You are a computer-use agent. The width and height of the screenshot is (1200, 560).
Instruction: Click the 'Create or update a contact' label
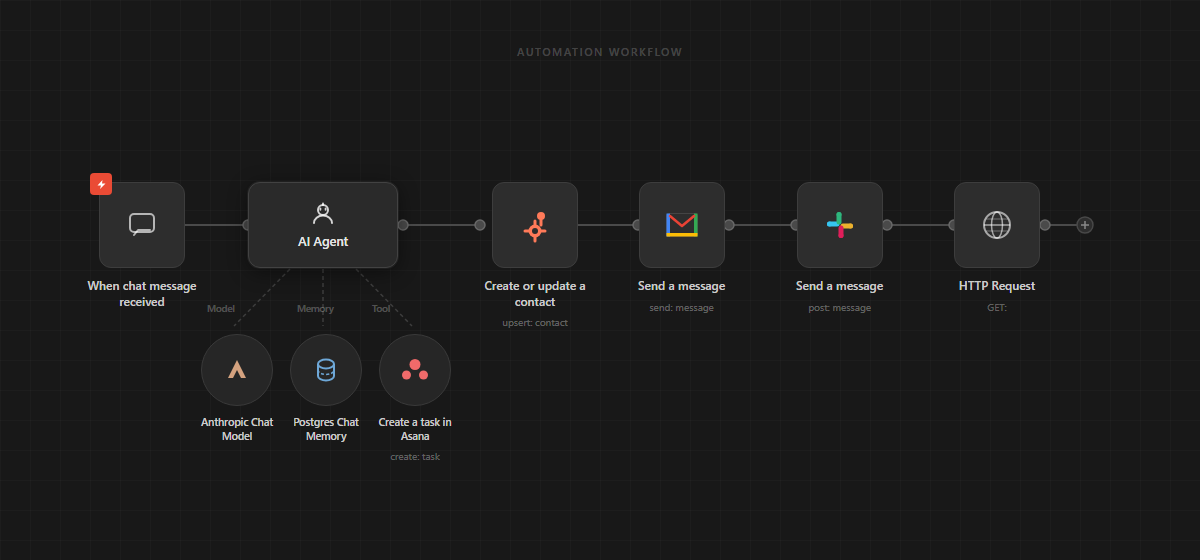535,294
